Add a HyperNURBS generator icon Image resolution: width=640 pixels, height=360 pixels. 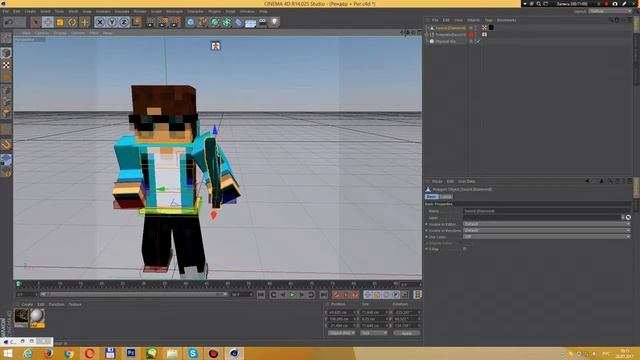click(215, 22)
